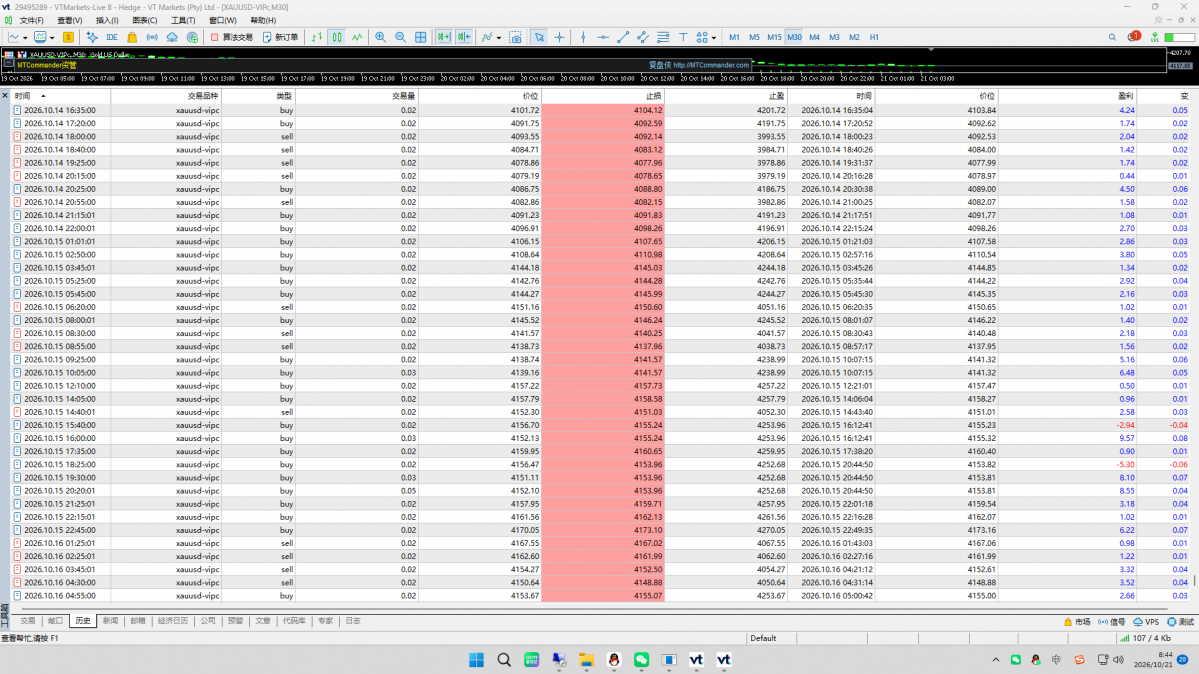Screen dimensions: 1199x674
Task: Switch to the 交易 tab
Action: [28, 621]
